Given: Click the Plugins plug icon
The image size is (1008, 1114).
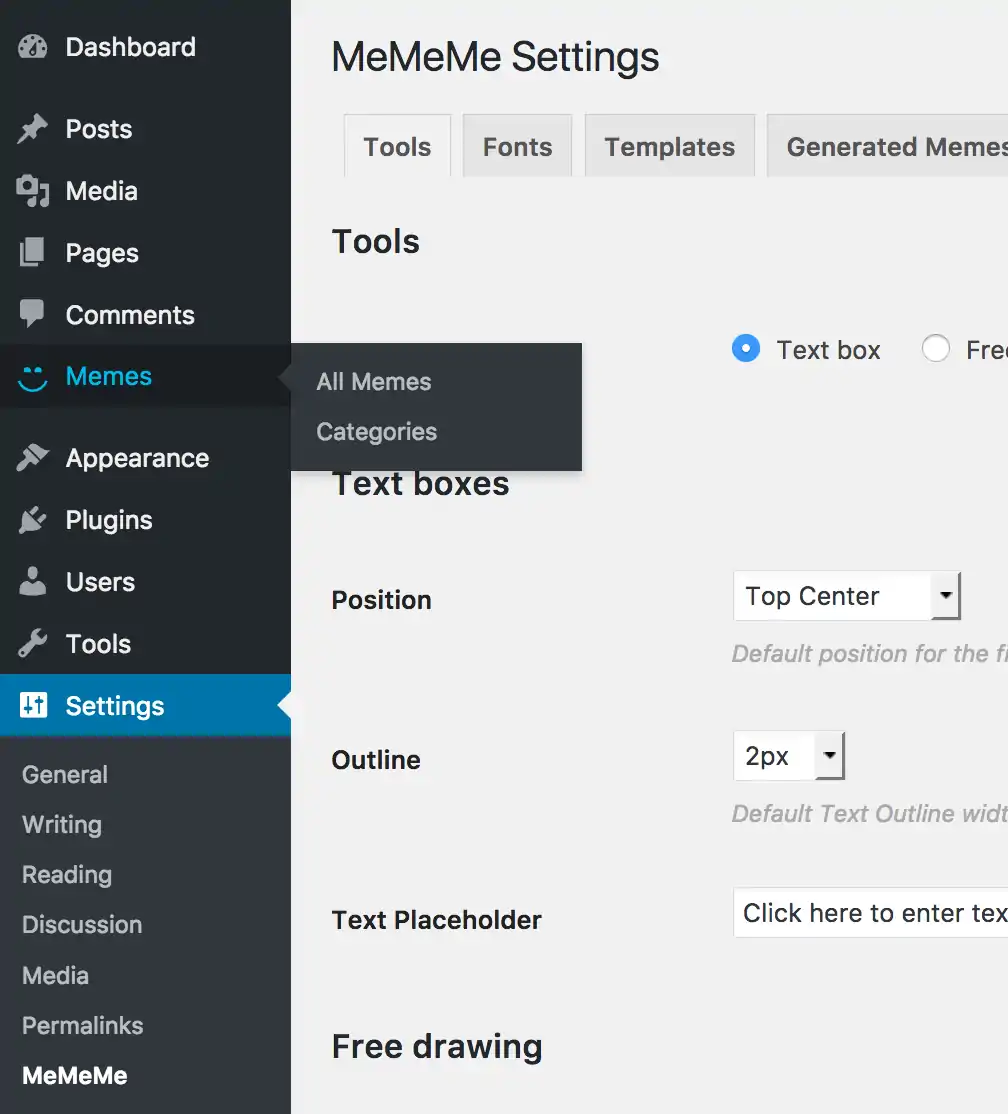Looking at the screenshot, I should click(x=31, y=520).
